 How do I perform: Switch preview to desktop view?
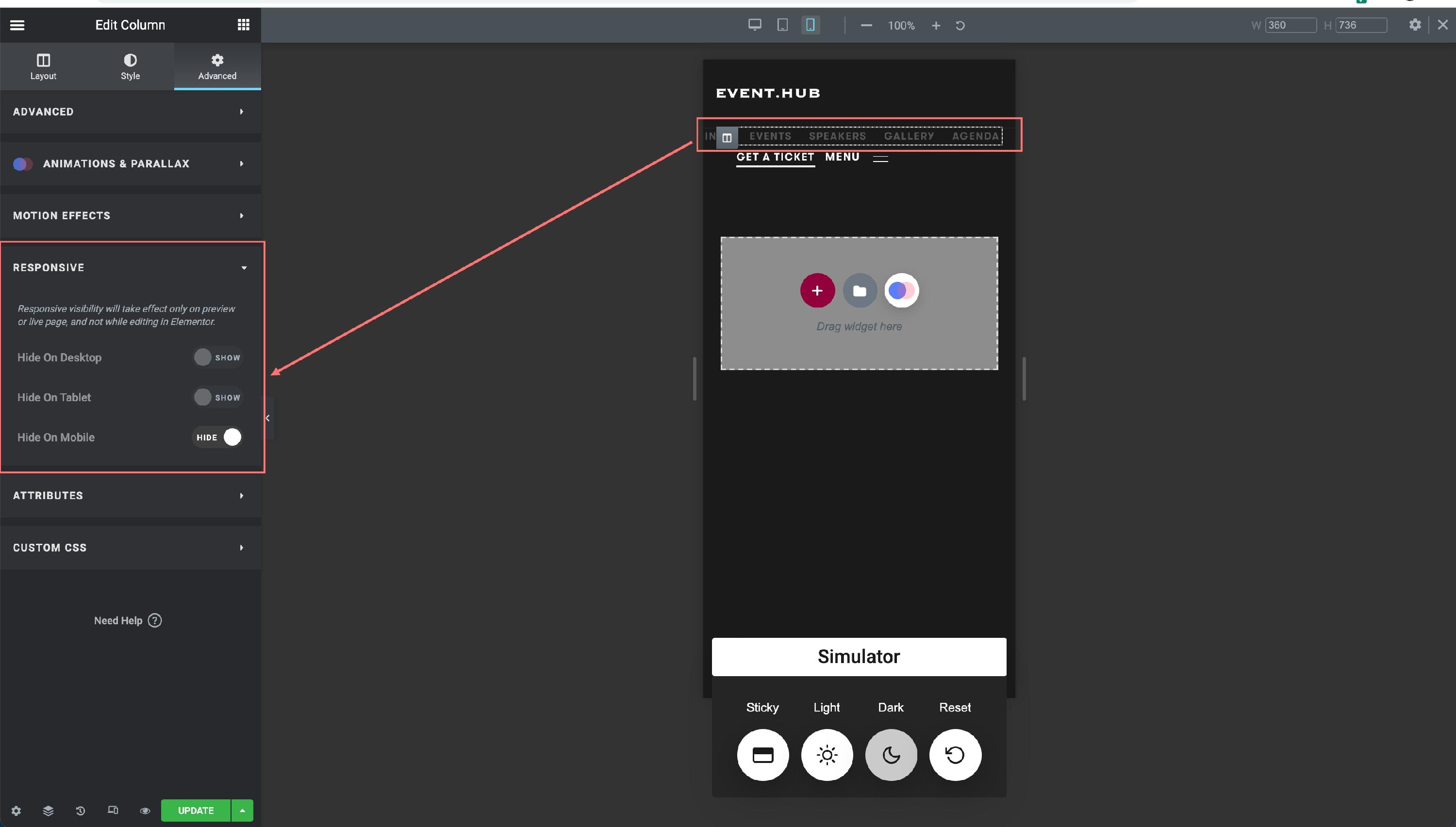[x=754, y=25]
